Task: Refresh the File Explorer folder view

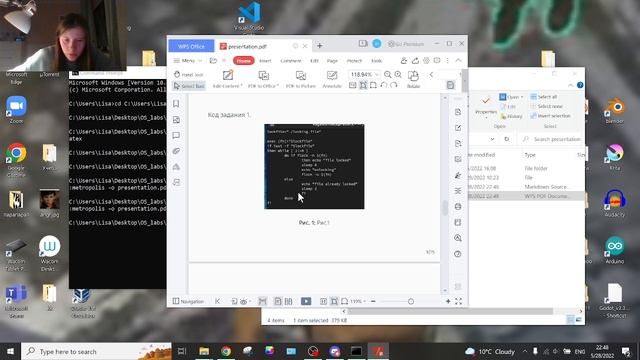Action: [x=507, y=139]
